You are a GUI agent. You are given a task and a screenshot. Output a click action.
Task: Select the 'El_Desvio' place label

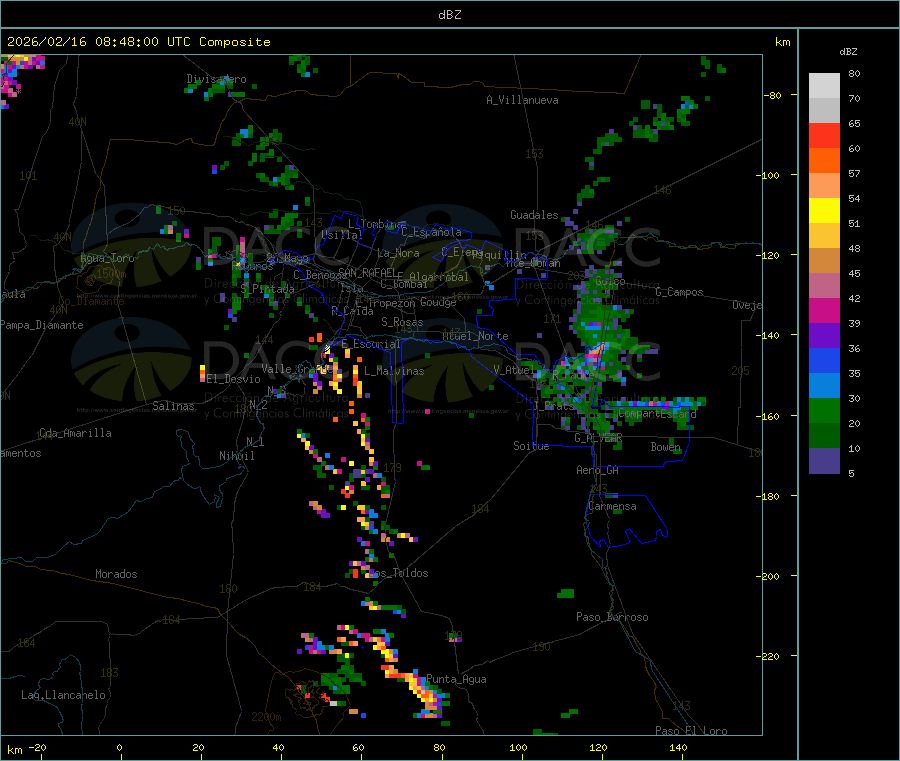point(234,379)
